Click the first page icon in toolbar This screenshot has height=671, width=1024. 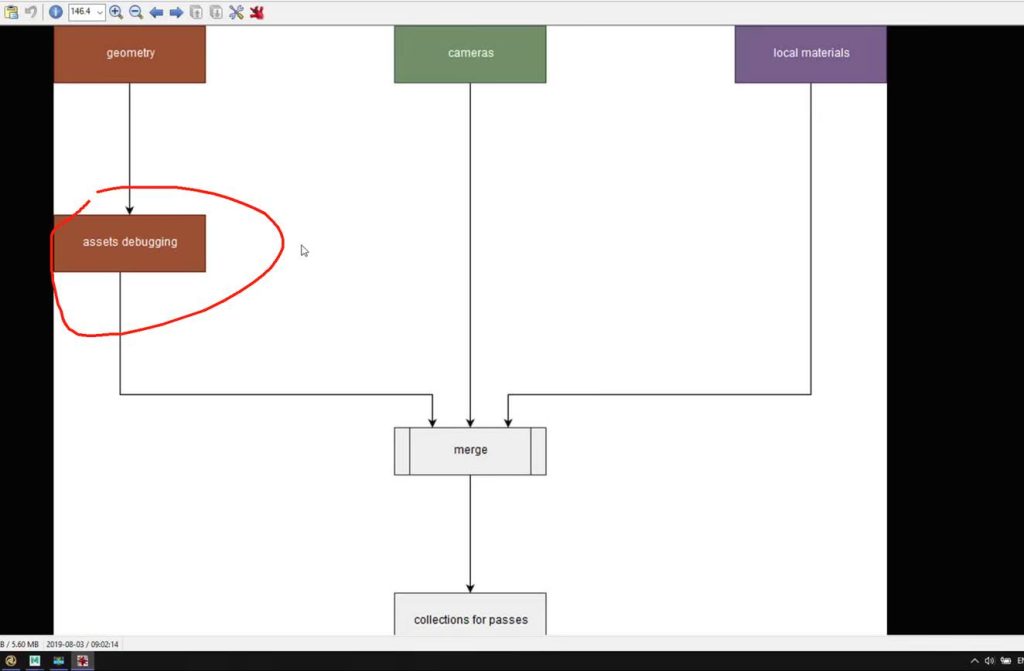tap(196, 12)
